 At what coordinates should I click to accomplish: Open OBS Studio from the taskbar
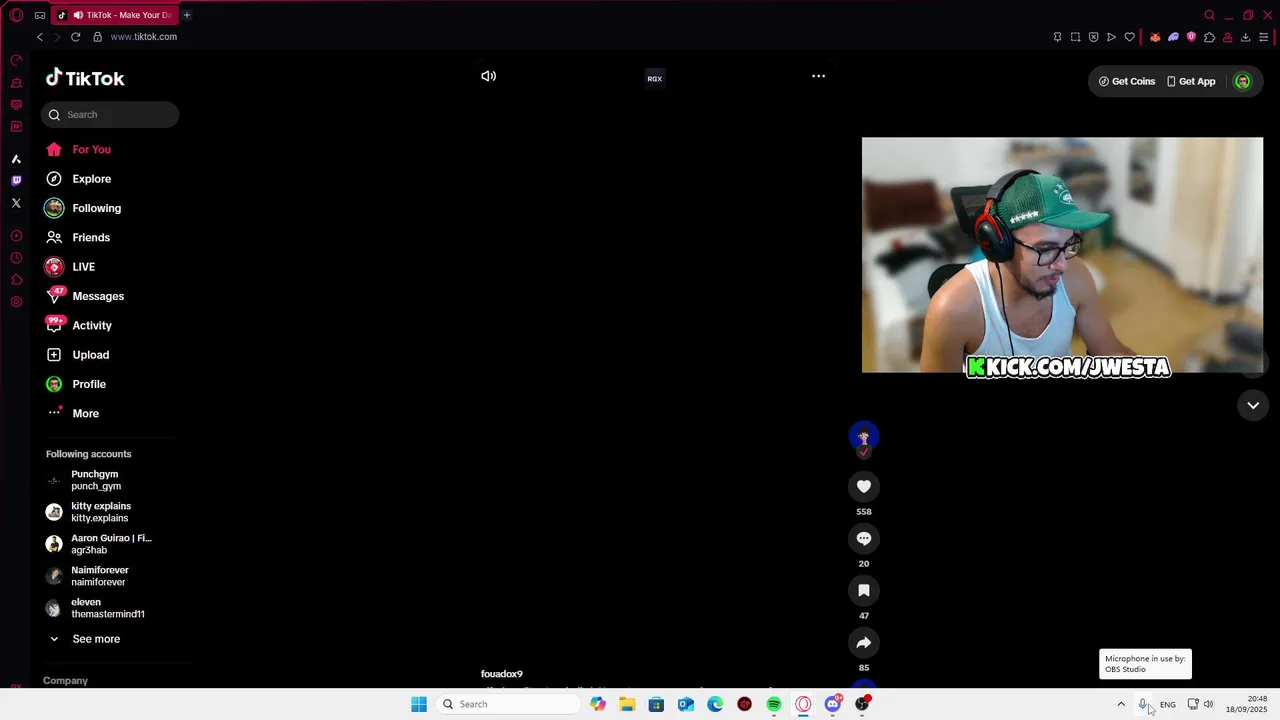click(x=862, y=704)
